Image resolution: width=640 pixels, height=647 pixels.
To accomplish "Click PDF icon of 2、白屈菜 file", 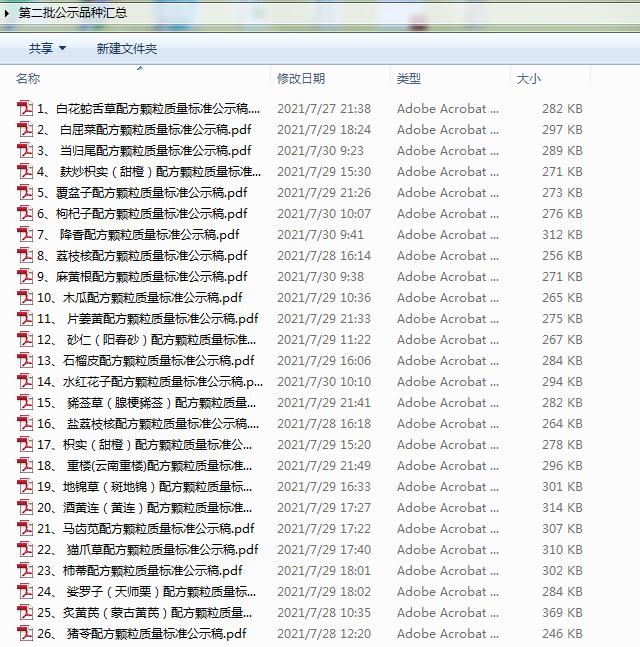I will click(25, 130).
